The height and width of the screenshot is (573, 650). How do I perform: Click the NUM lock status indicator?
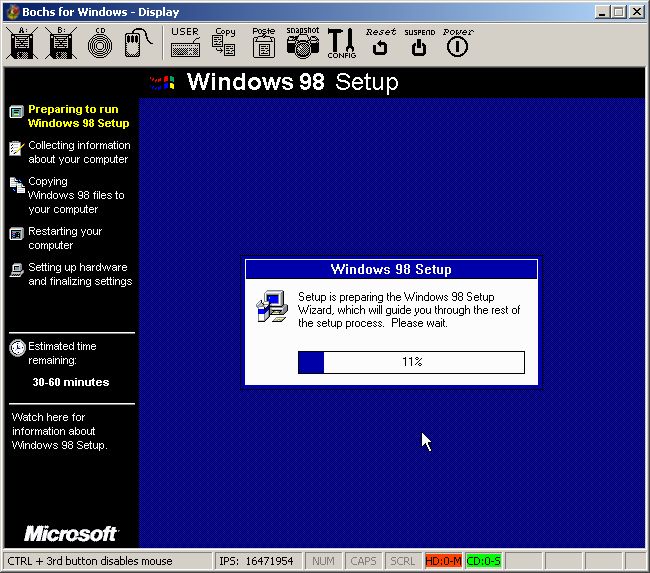click(323, 561)
